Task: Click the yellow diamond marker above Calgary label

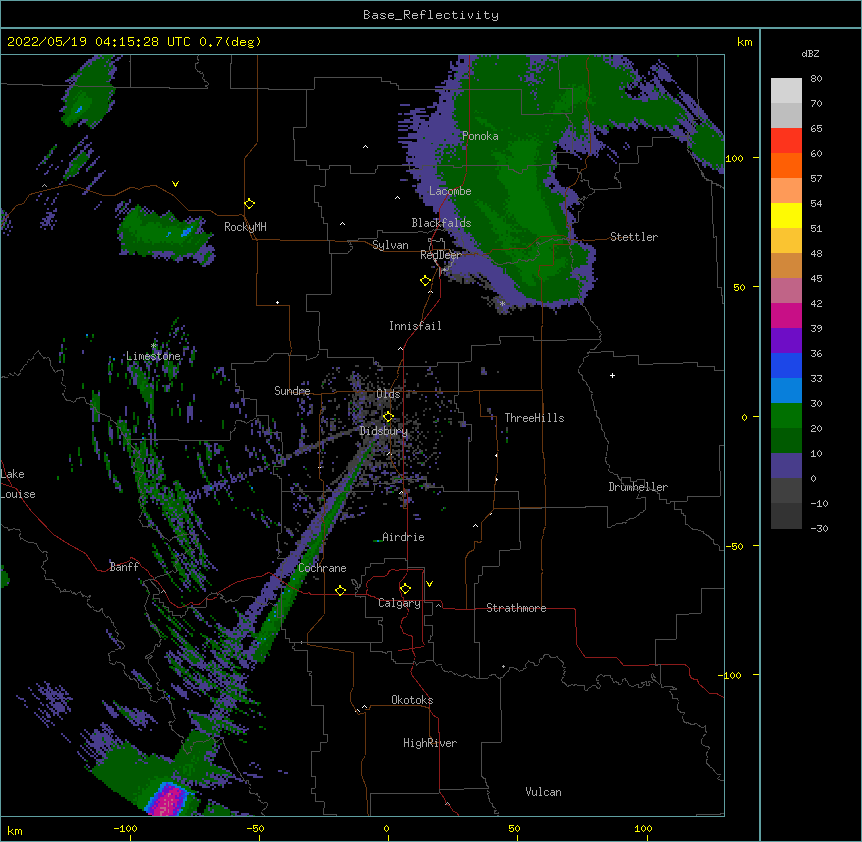Action: click(405, 589)
